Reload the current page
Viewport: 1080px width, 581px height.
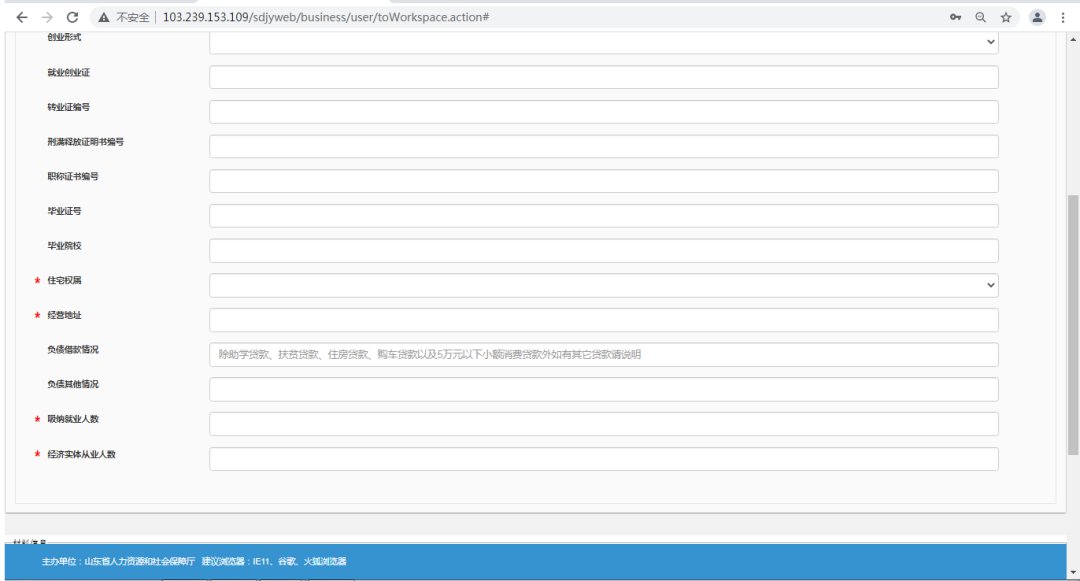pyautogui.click(x=72, y=17)
